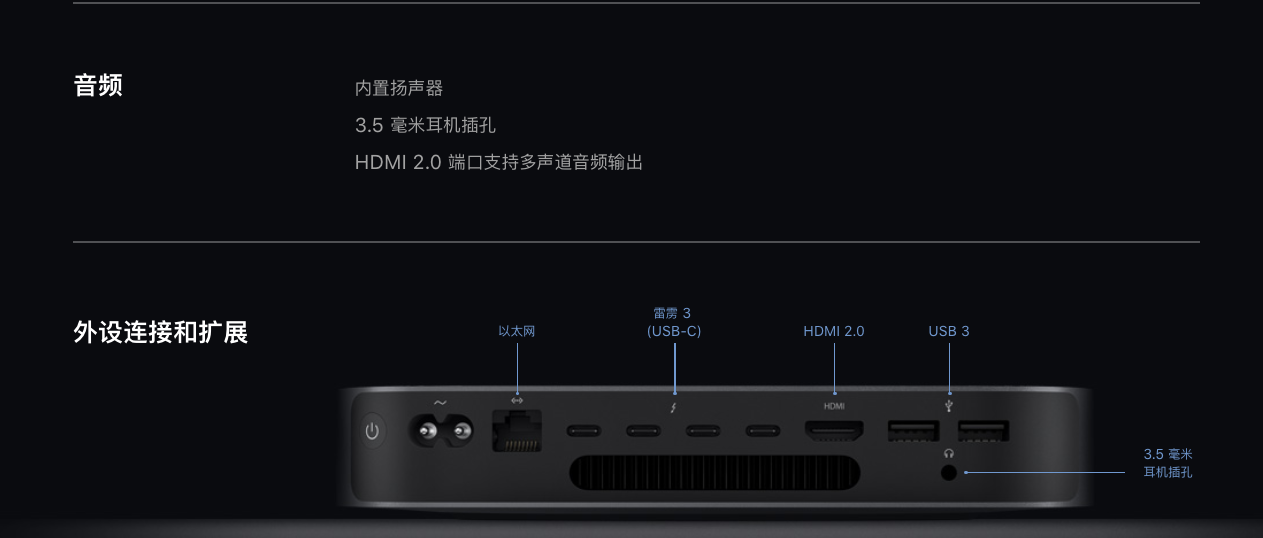Click the Thunderbolt lightning bolt symbol
The height and width of the screenshot is (538, 1263).
675,407
